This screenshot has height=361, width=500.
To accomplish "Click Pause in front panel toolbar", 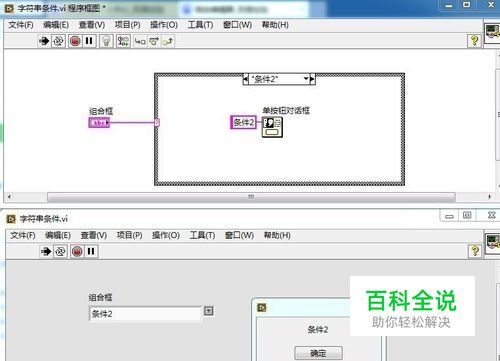I will (91, 251).
